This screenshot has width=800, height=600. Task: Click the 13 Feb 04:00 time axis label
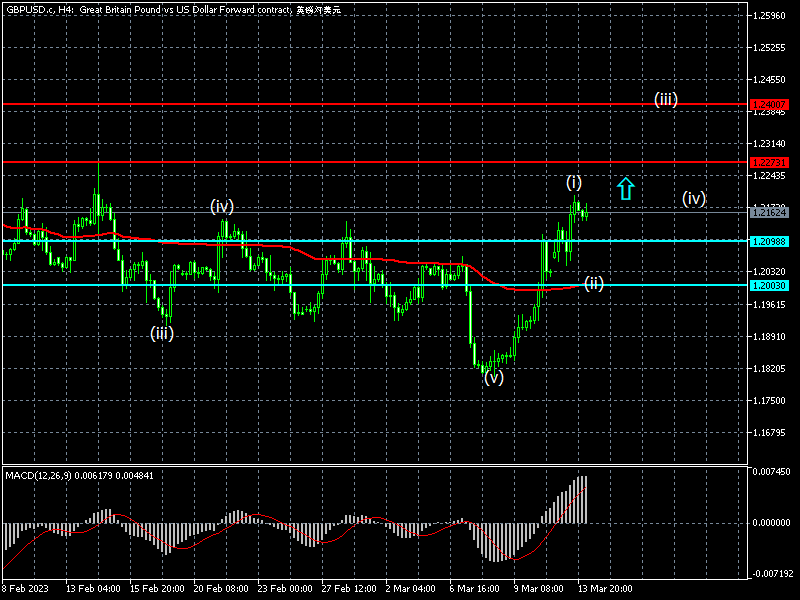point(93,588)
